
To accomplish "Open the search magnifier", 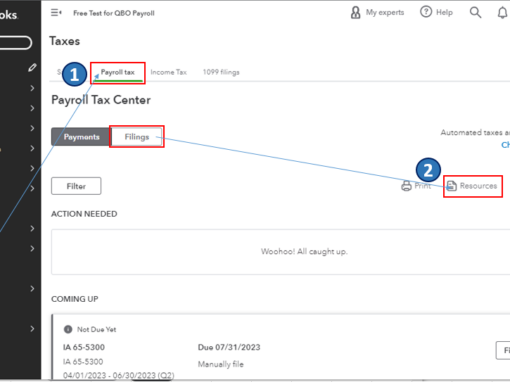I will click(x=475, y=13).
